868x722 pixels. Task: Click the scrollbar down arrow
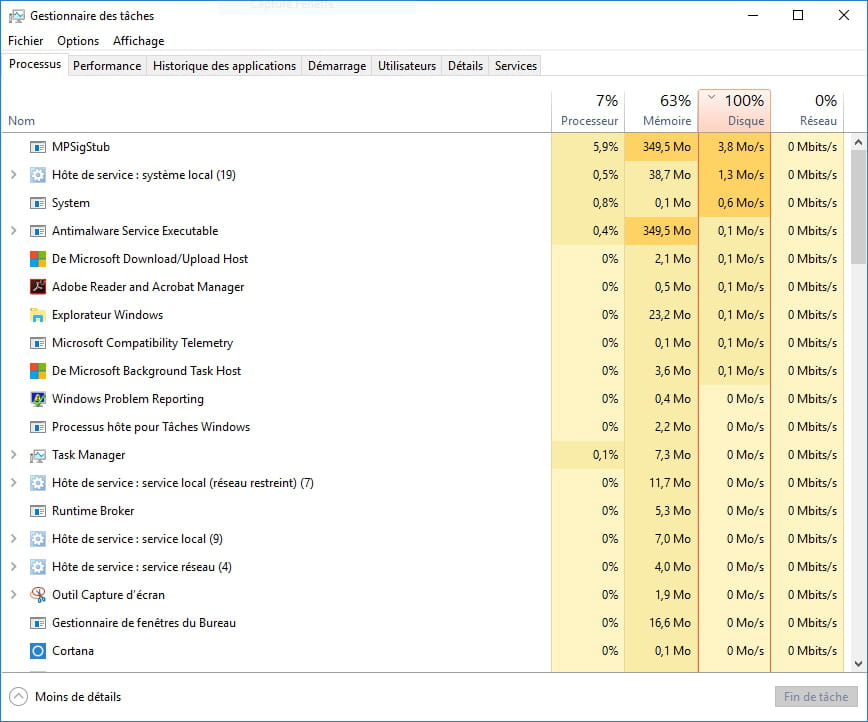coord(858,663)
